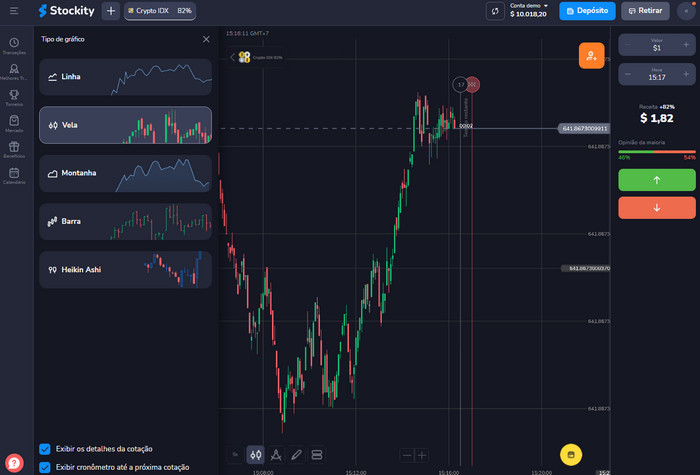Click the orange invite user icon
The height and width of the screenshot is (475, 700).
592,55
